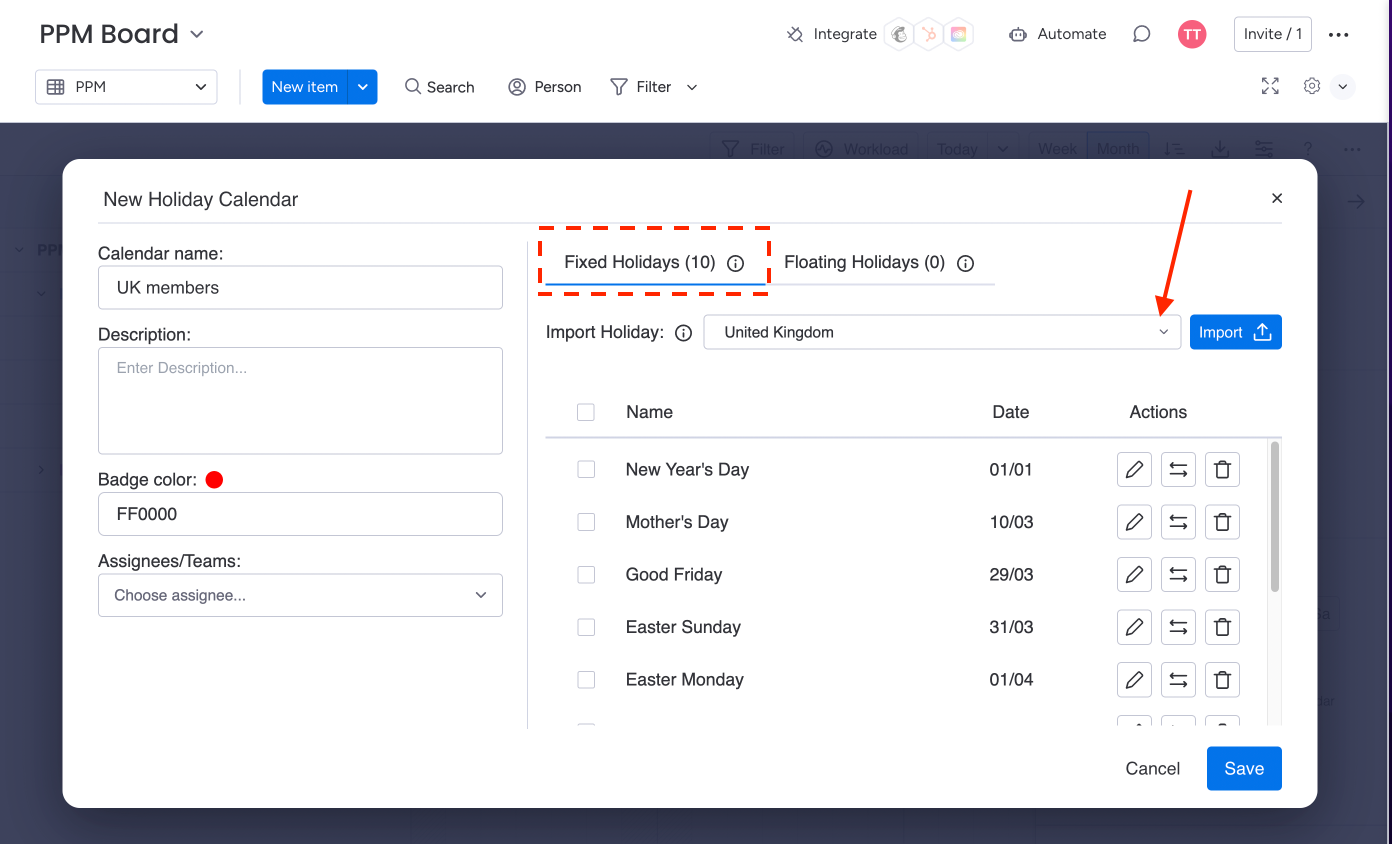
Task: Tick the New Year's Day checkbox
Action: click(586, 469)
